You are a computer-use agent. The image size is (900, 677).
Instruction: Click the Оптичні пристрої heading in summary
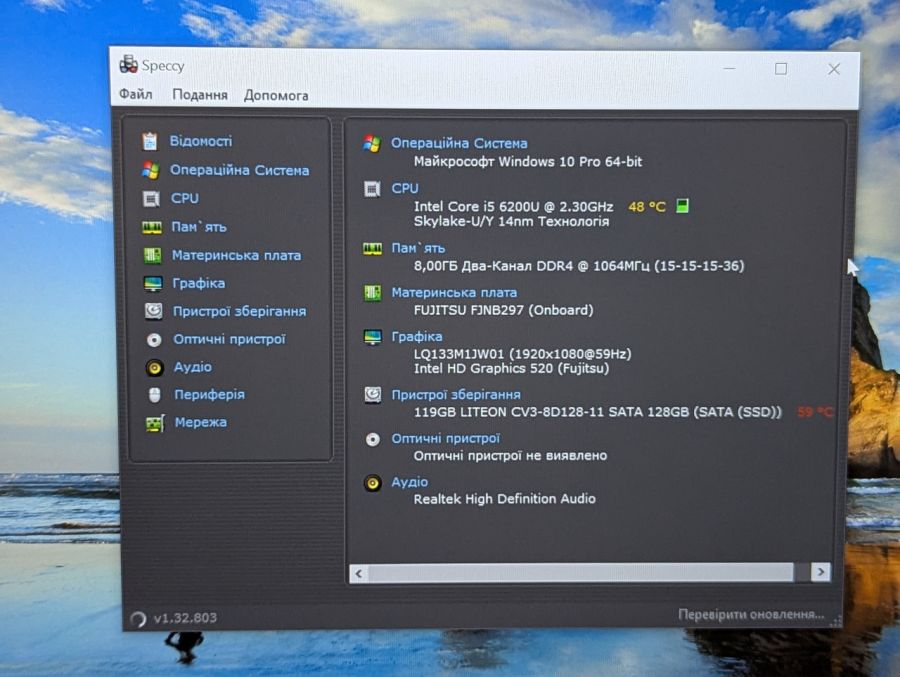[445, 438]
